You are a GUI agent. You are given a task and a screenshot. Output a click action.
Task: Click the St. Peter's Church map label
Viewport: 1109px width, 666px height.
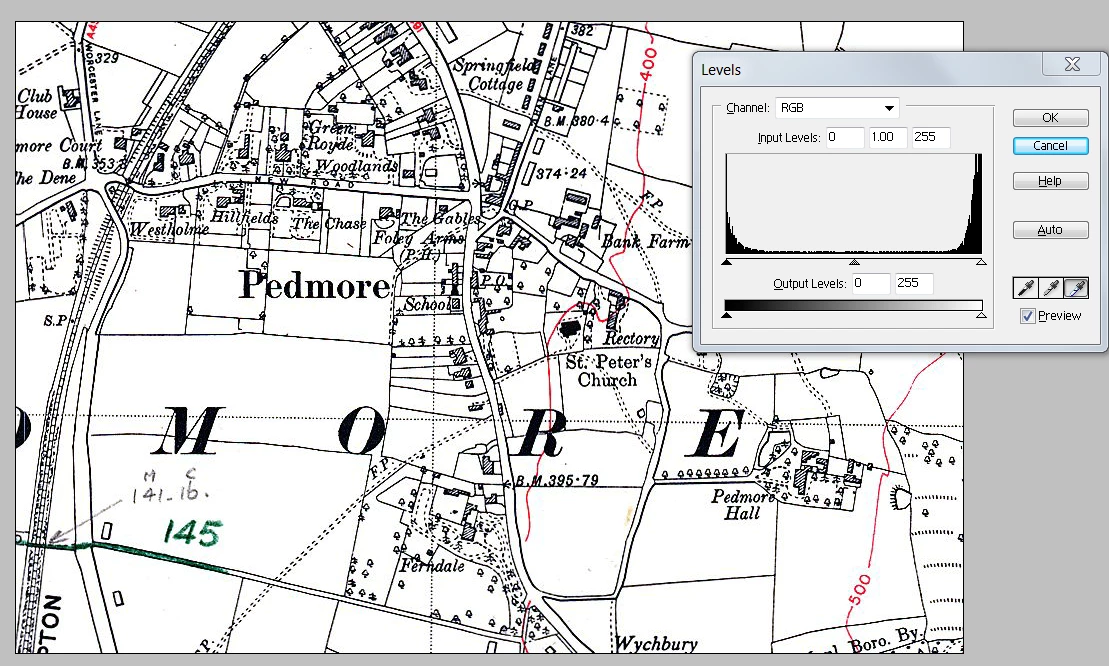pyautogui.click(x=608, y=370)
